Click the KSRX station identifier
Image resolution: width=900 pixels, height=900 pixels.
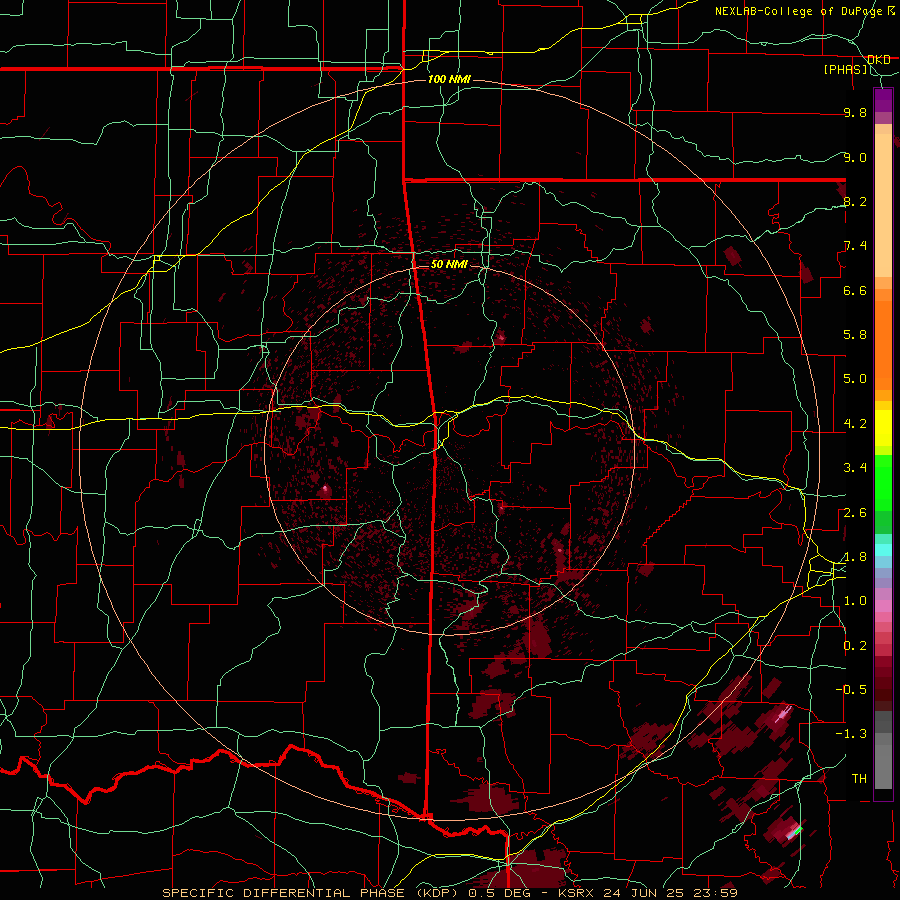pos(578,893)
